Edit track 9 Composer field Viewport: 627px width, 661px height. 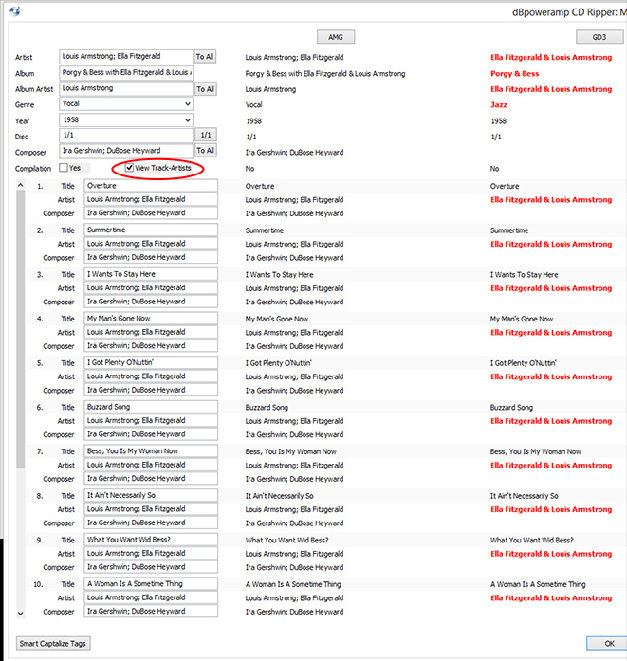[151, 567]
